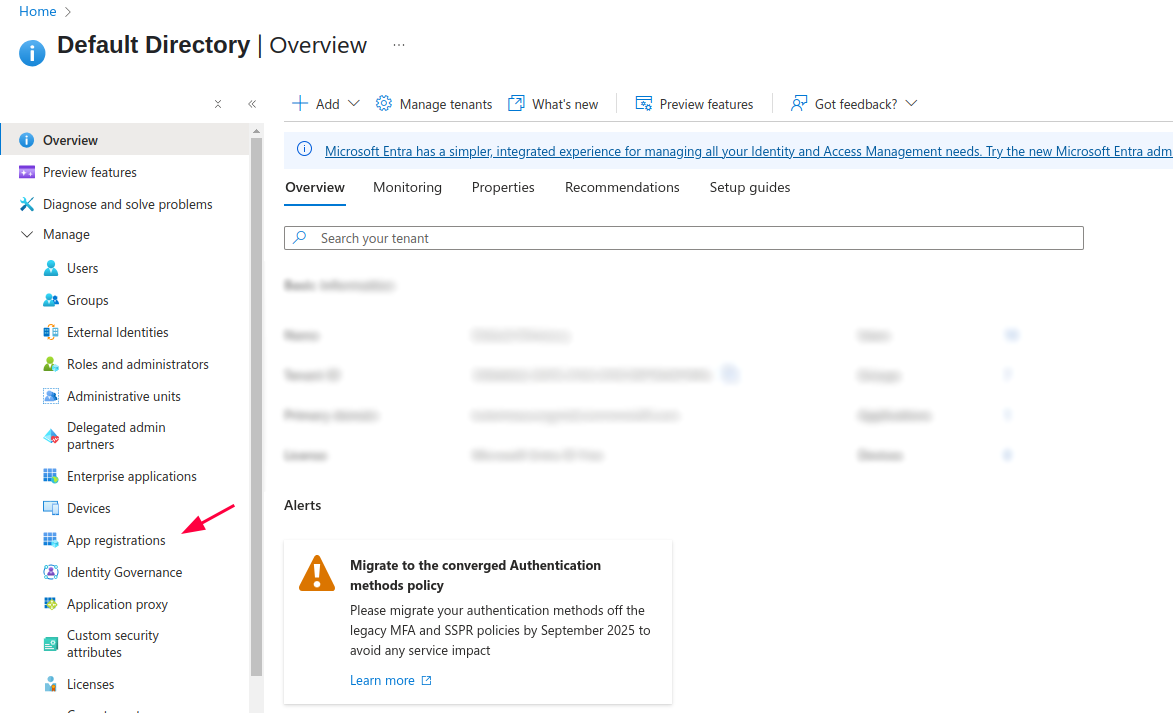Open Preview features in toolbar

click(694, 104)
